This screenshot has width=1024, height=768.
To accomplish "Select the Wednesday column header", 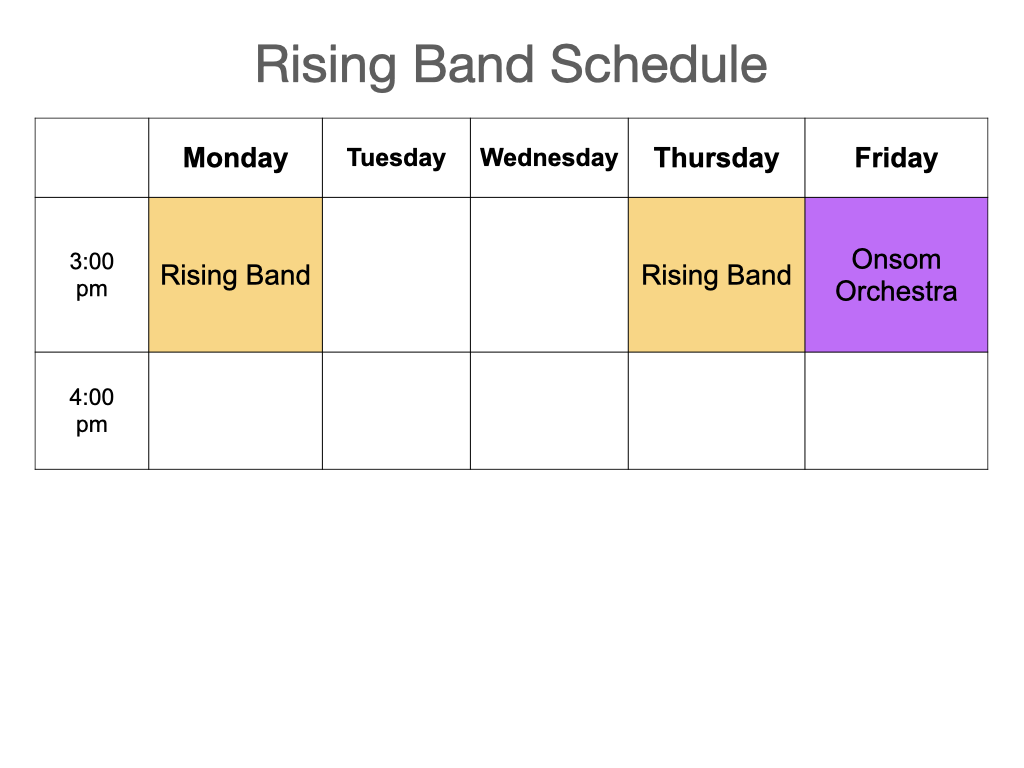I will click(549, 158).
